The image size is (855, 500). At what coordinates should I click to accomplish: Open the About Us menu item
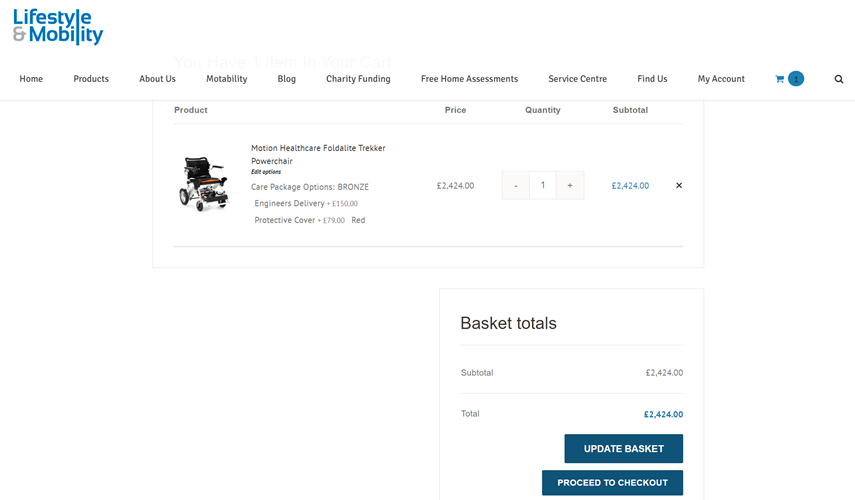tap(157, 79)
